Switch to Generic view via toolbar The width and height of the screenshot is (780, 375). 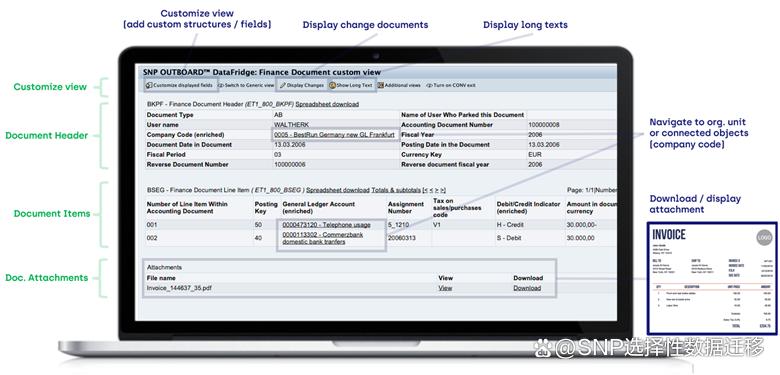pyautogui.click(x=246, y=86)
